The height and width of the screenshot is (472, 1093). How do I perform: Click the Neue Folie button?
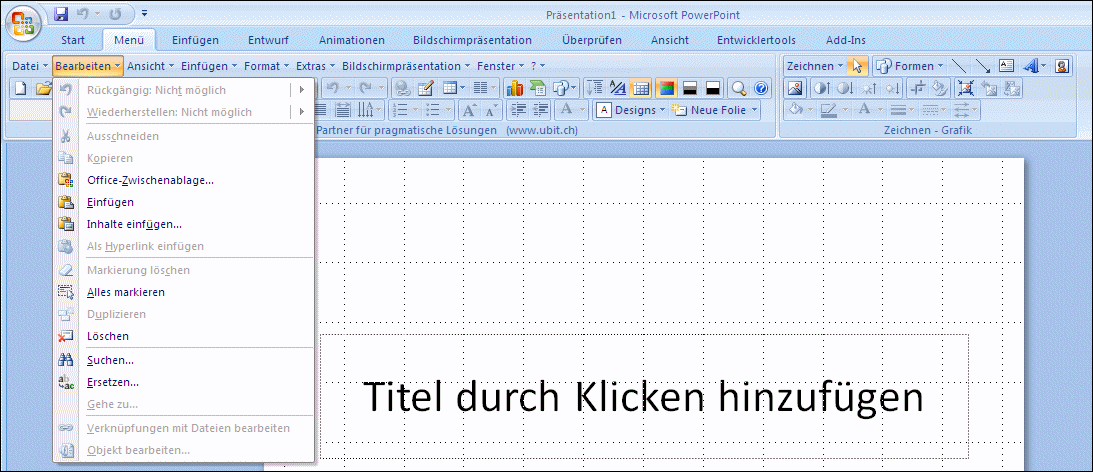(x=716, y=110)
